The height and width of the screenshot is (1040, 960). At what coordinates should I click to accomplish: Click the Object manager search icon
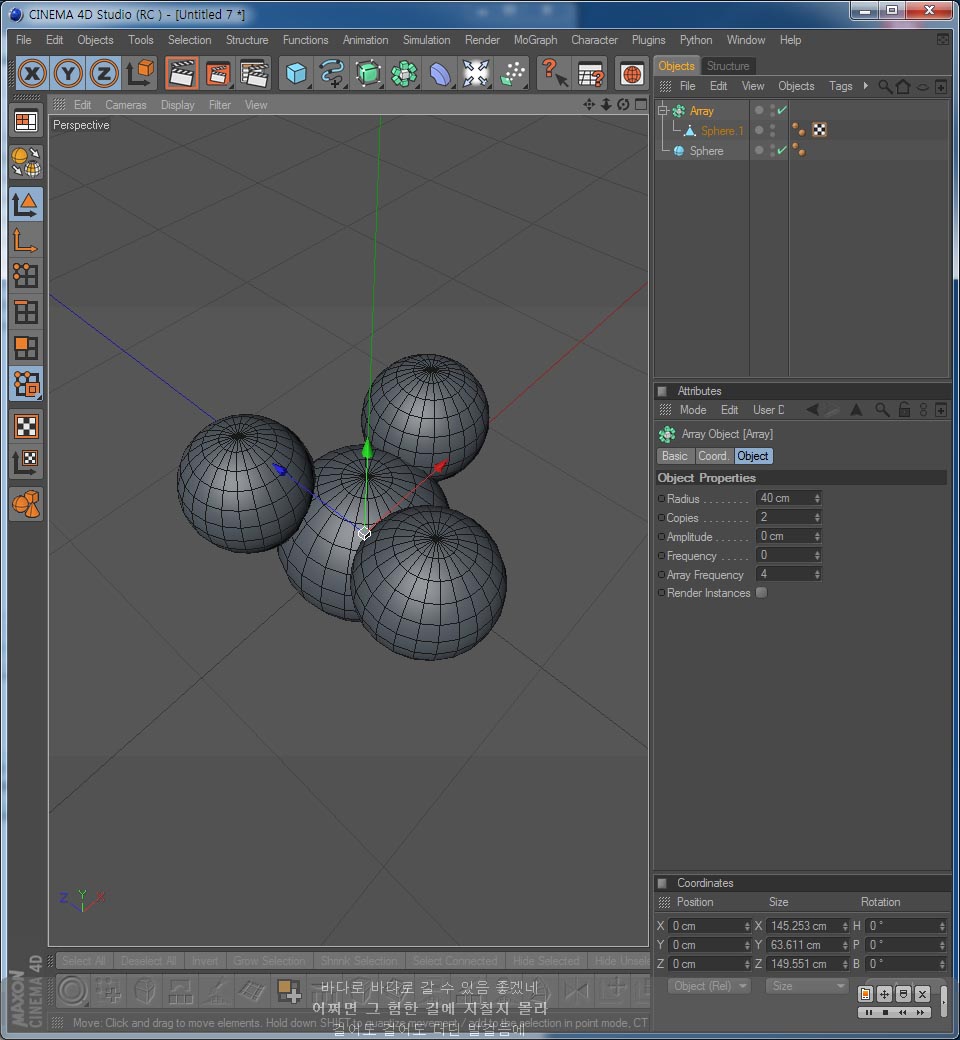click(x=885, y=86)
